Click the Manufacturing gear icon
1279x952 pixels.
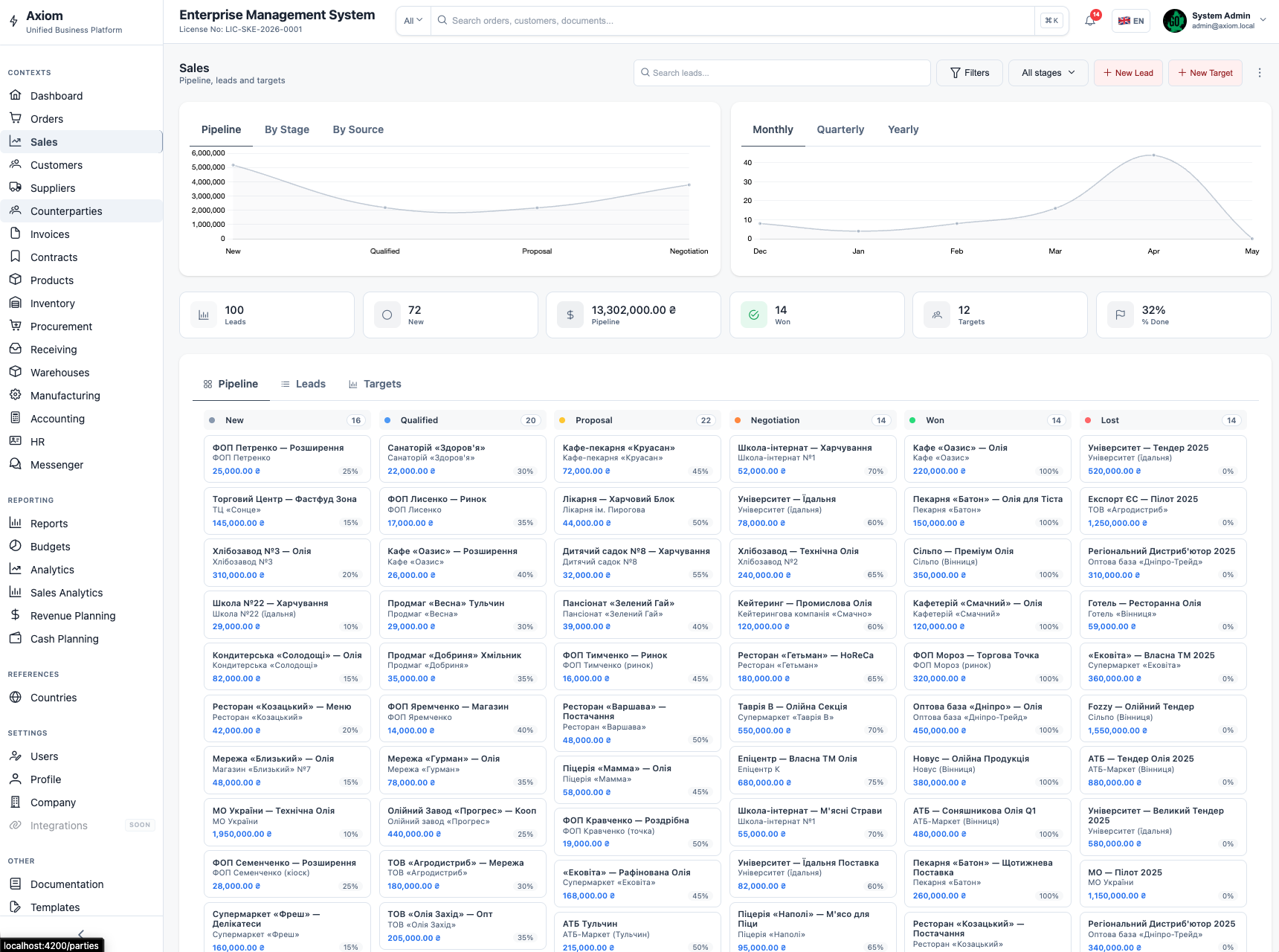click(x=15, y=395)
